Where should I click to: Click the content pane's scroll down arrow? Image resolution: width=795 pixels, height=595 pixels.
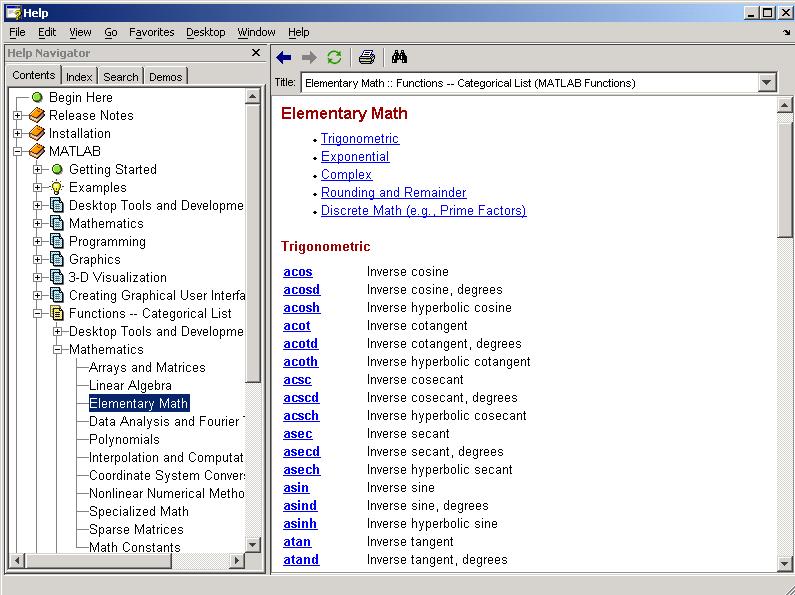(x=784, y=563)
